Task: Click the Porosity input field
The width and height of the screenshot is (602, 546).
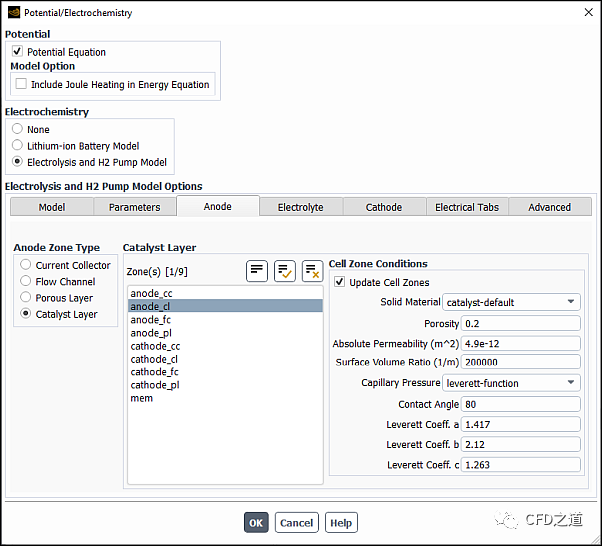Action: coord(521,324)
